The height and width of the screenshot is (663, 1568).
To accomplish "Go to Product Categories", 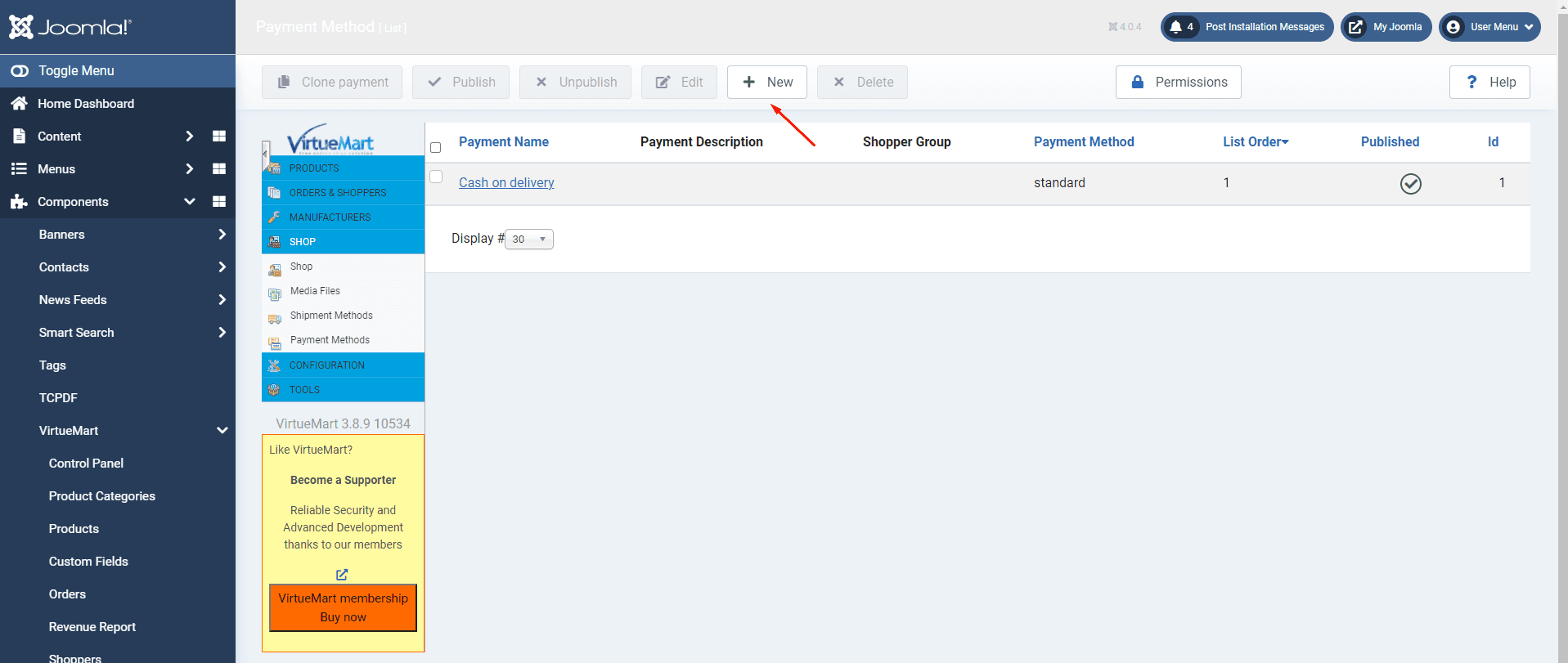I will (x=101, y=496).
